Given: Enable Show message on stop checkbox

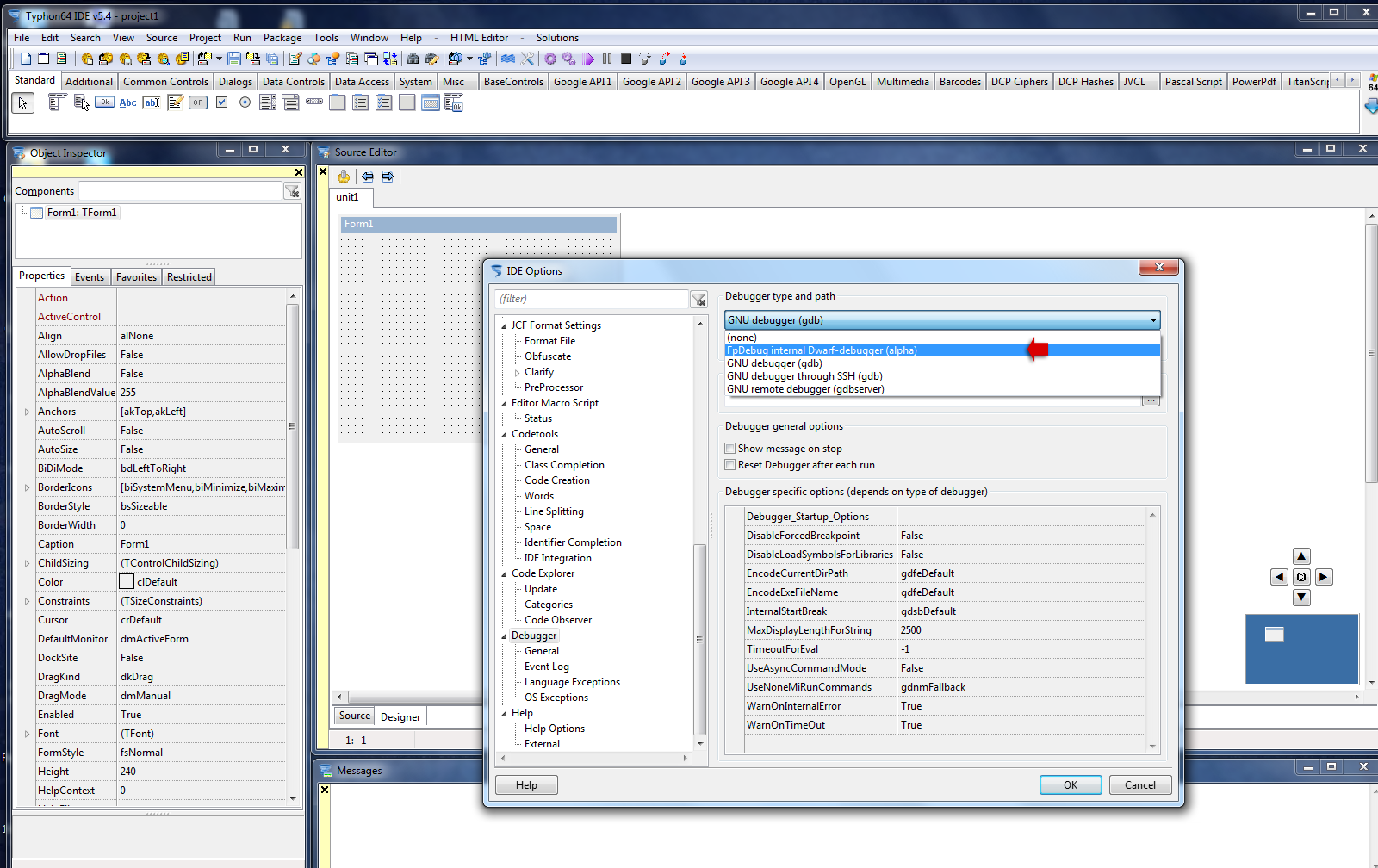Looking at the screenshot, I should click(x=730, y=449).
